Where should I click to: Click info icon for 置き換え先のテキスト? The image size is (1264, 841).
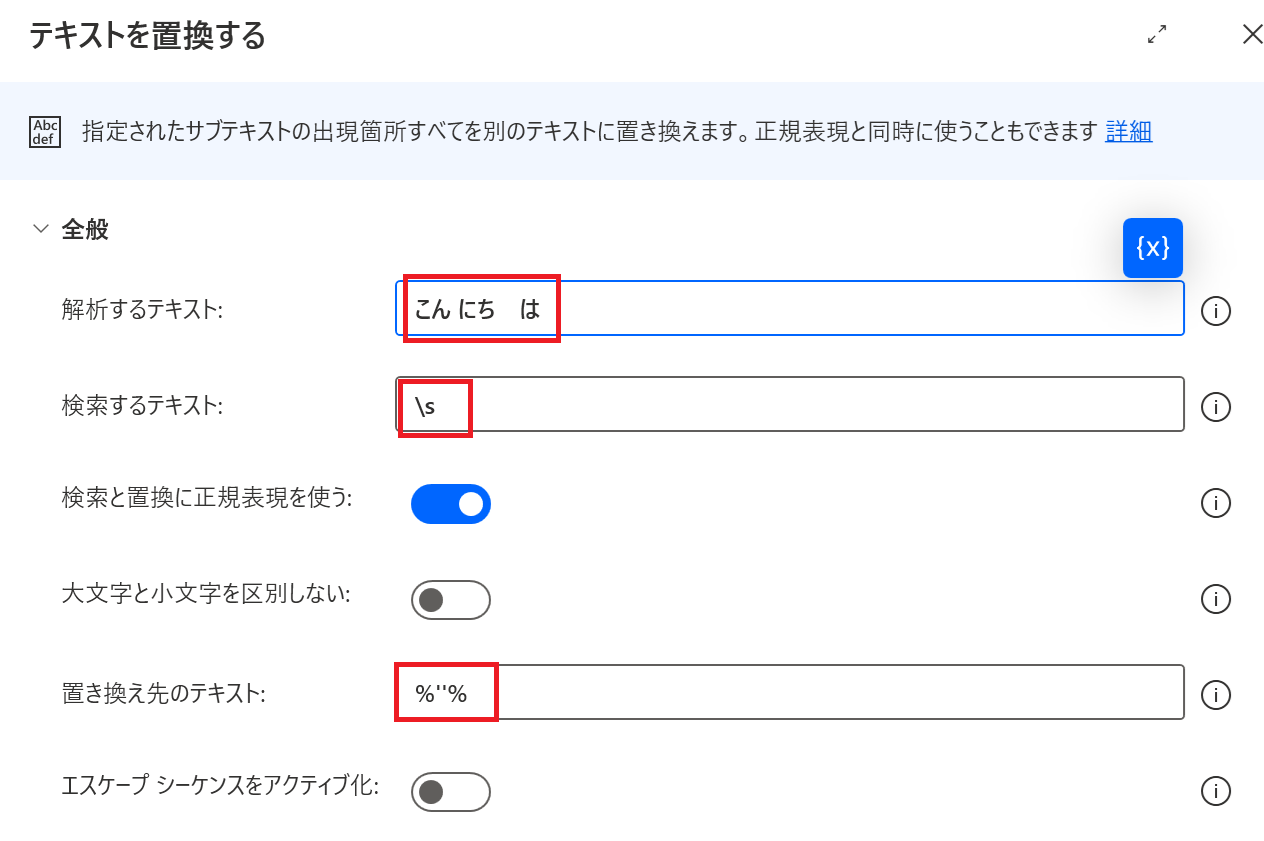pos(1215,695)
